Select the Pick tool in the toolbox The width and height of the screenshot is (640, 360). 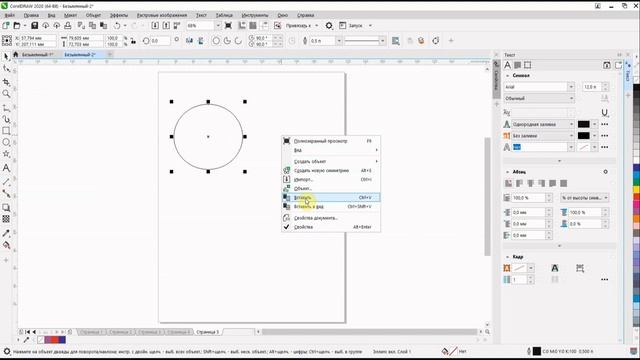[6, 56]
